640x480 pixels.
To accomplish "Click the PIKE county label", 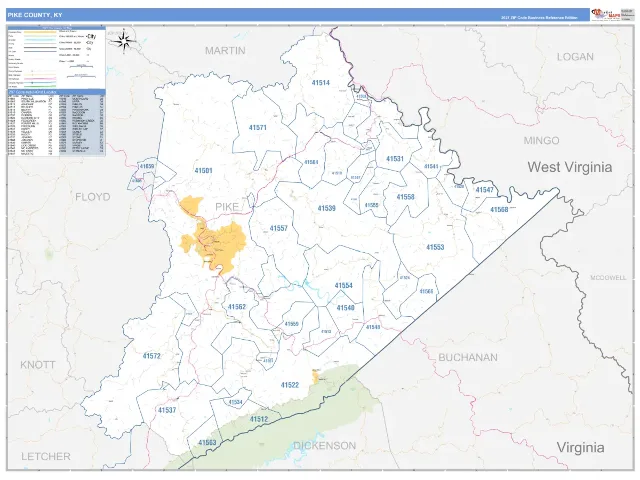I will [x=227, y=207].
